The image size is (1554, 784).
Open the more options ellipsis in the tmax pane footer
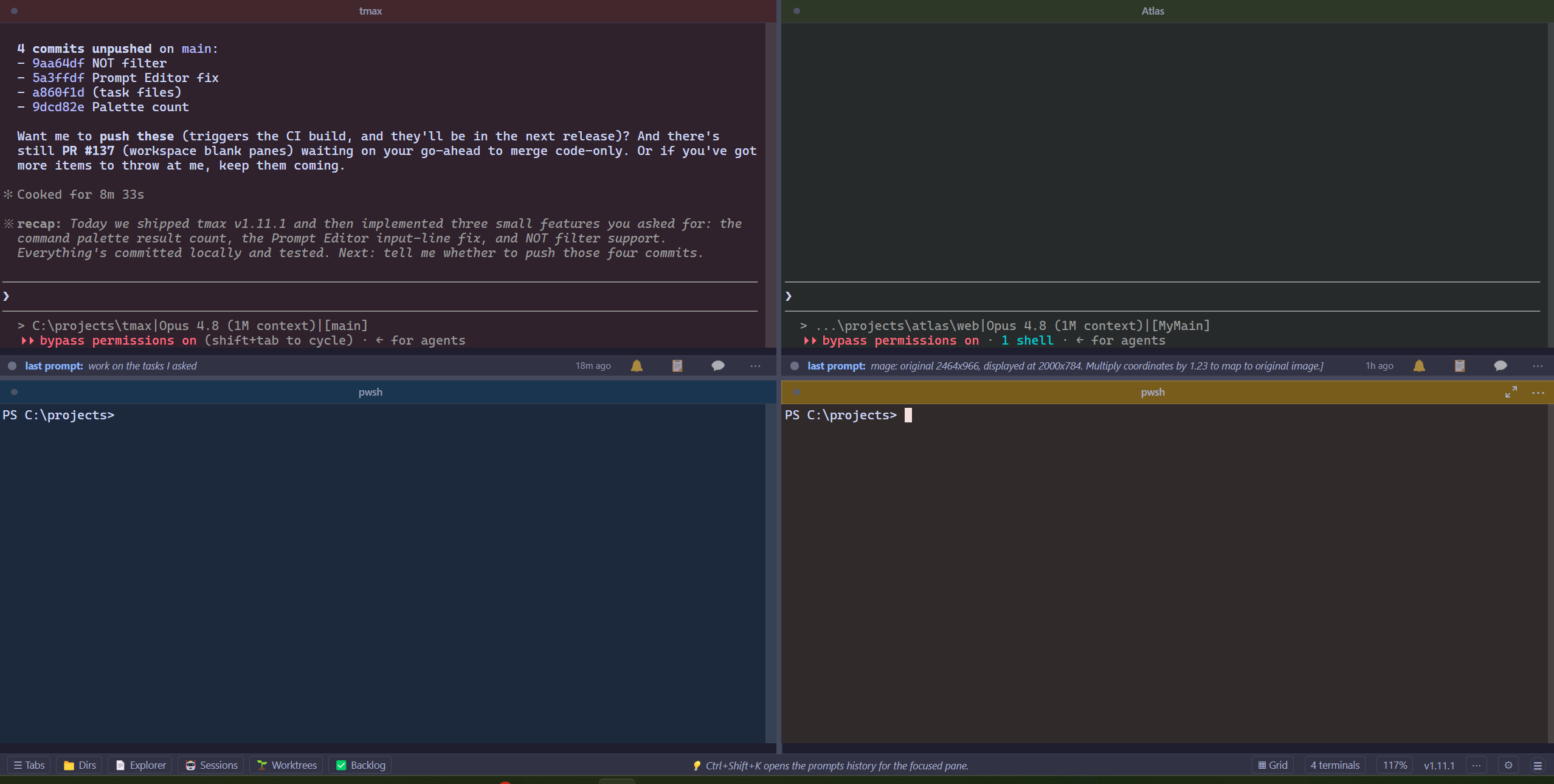tap(755, 366)
